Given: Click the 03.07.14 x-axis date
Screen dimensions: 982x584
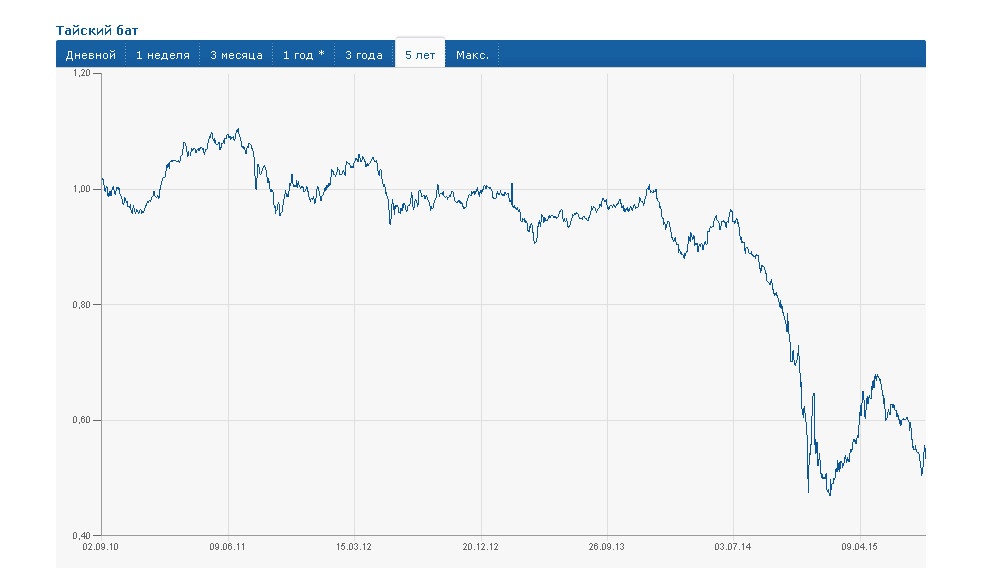Looking at the screenshot, I should (x=733, y=547).
